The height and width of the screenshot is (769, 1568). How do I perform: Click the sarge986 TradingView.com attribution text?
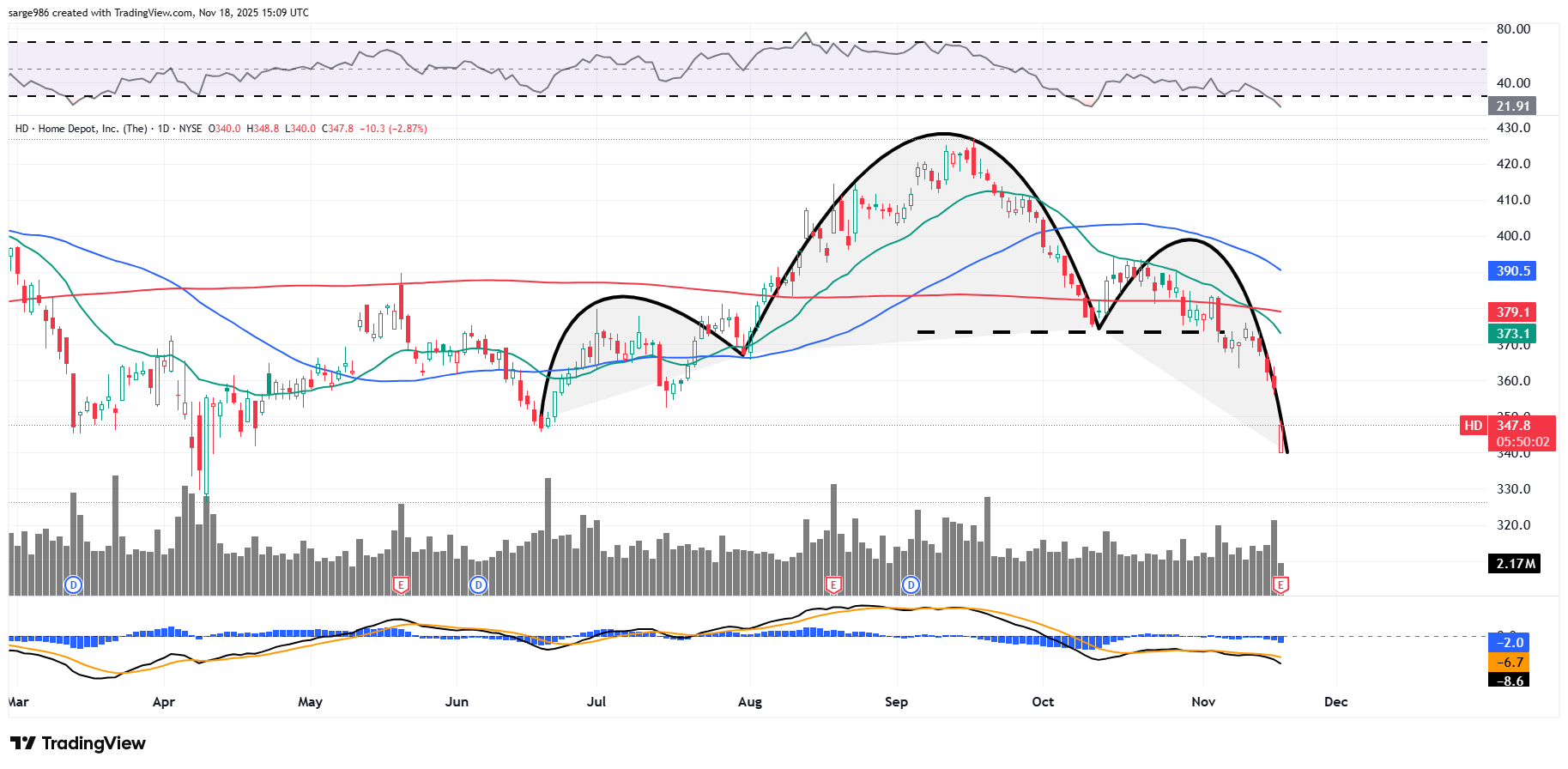pos(158,13)
